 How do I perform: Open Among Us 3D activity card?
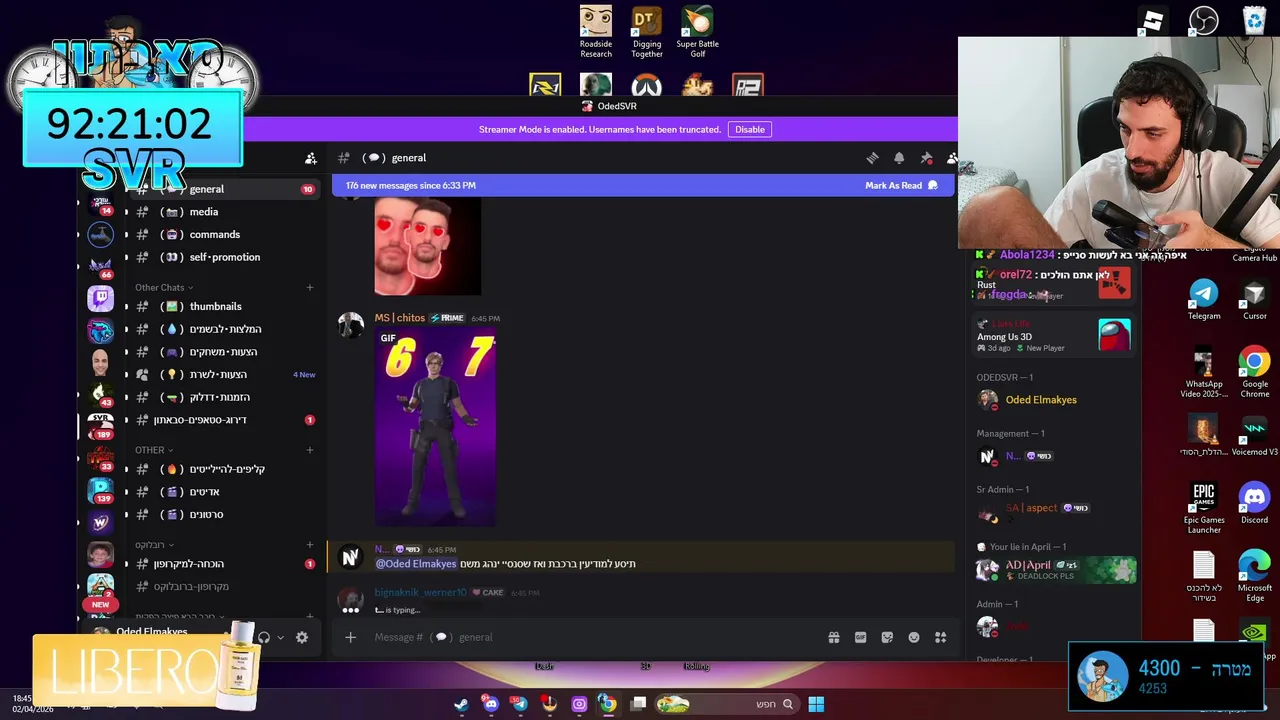pos(1054,336)
